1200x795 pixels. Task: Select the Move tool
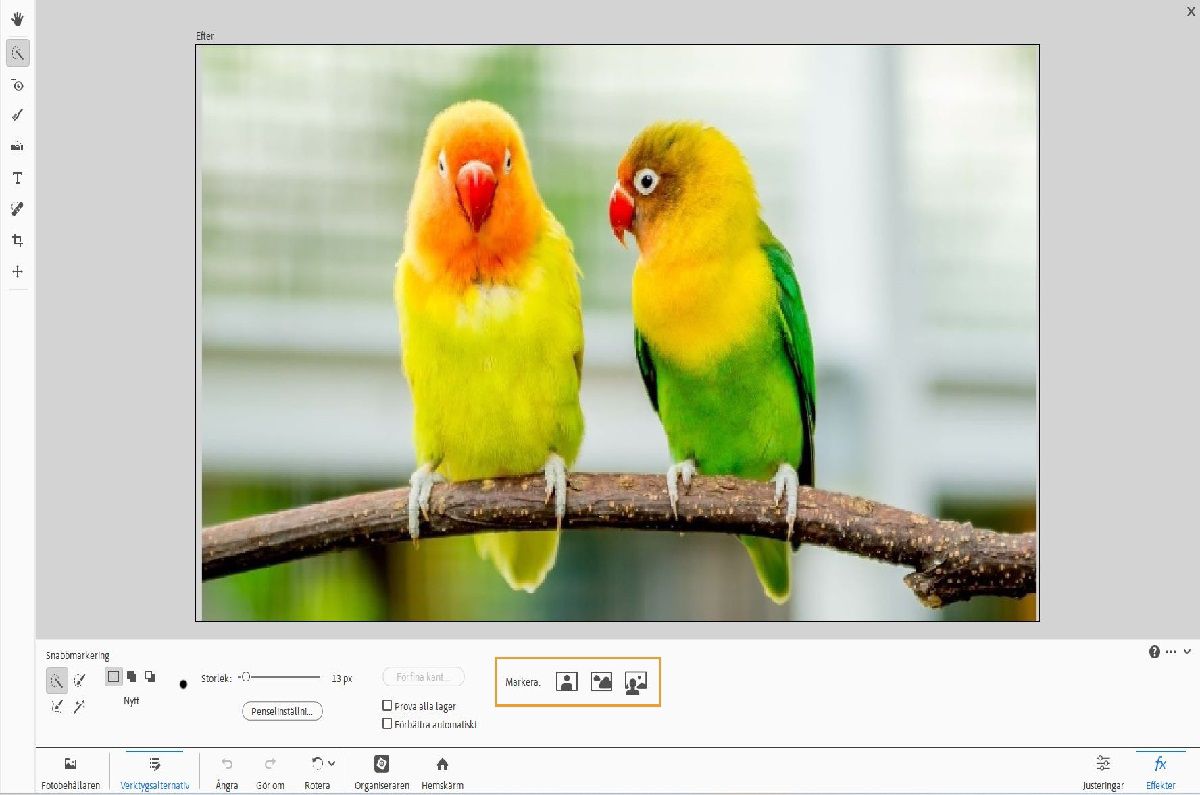(x=17, y=271)
